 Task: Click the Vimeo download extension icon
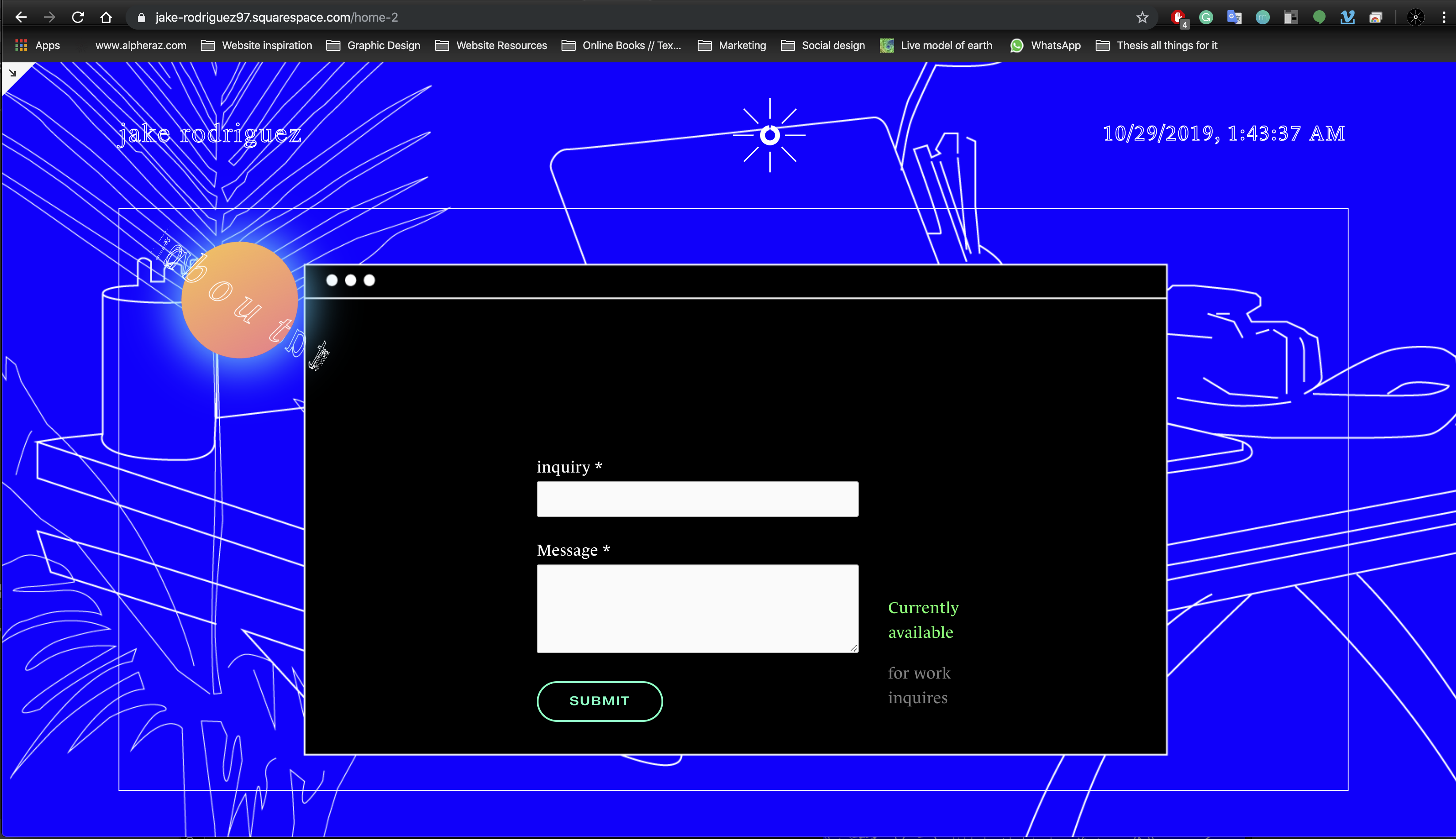1347,17
